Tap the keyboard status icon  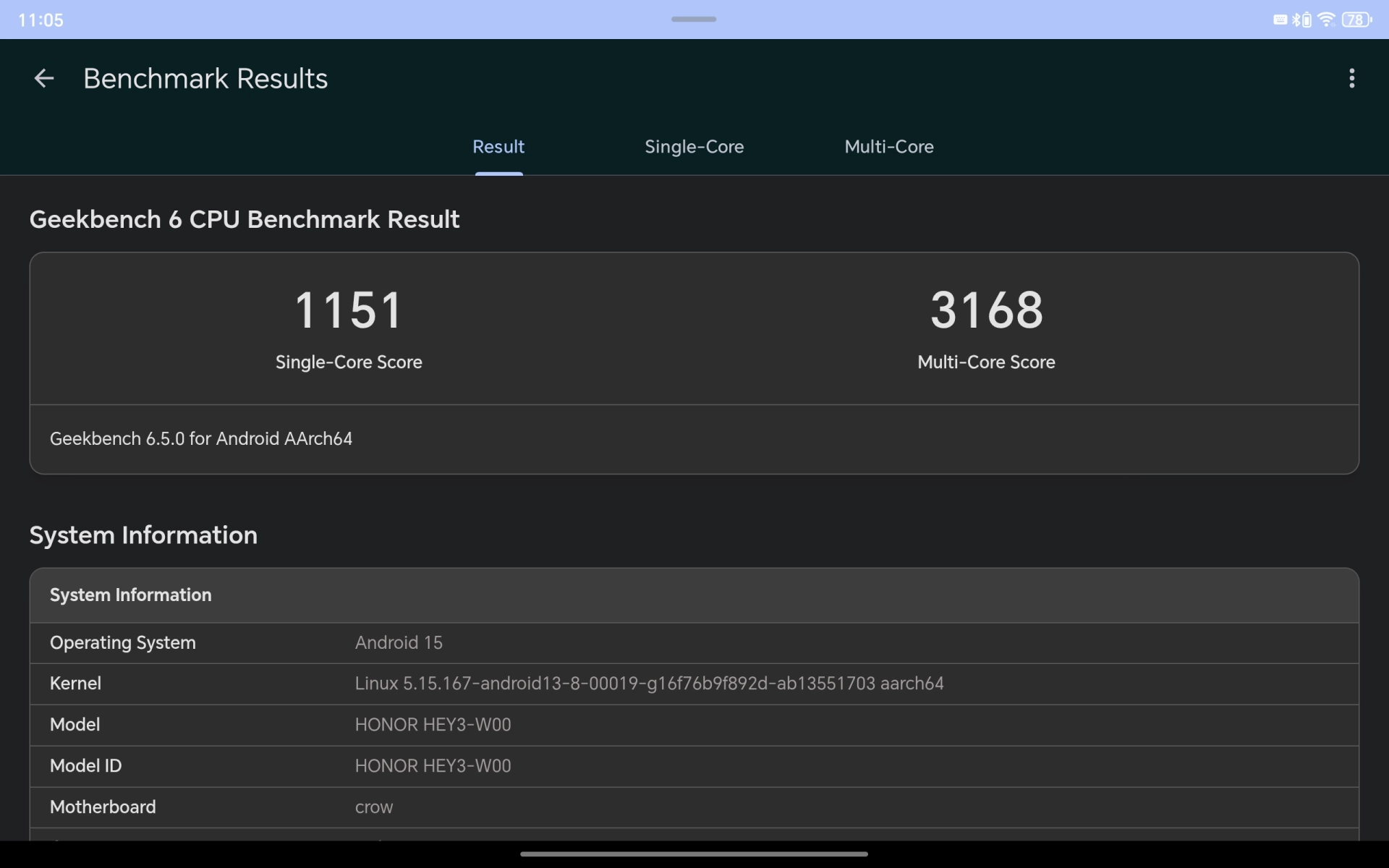(1280, 20)
